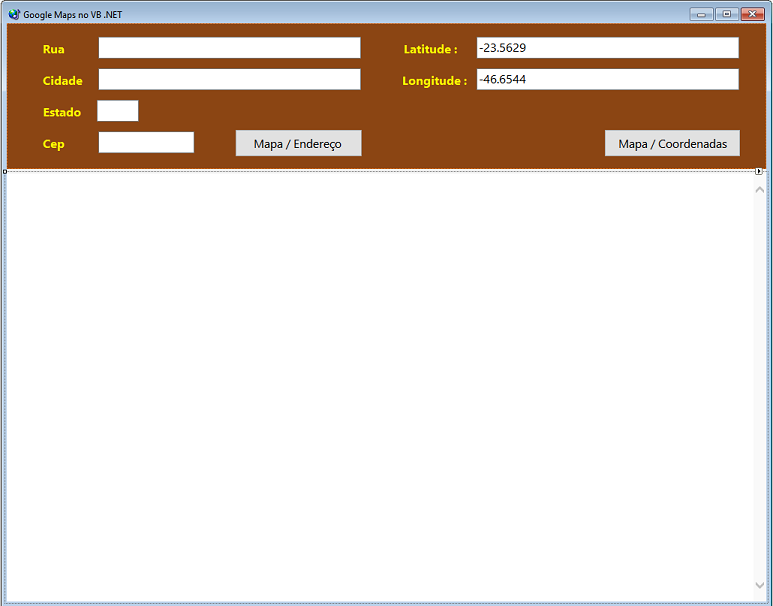Click the Latitude field showing -23.5629
The height and width of the screenshot is (606, 773).
607,48
